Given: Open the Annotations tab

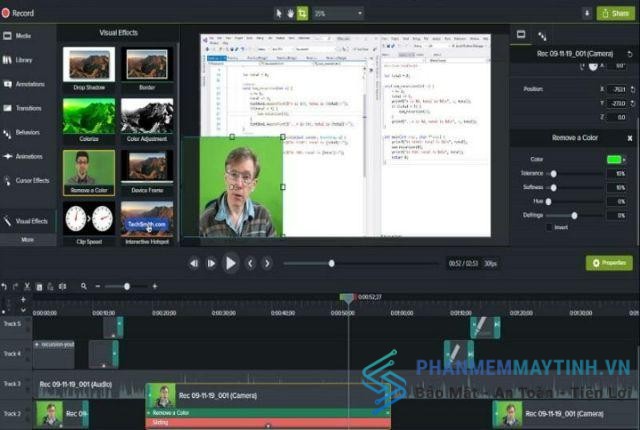Looking at the screenshot, I should coord(24,84).
